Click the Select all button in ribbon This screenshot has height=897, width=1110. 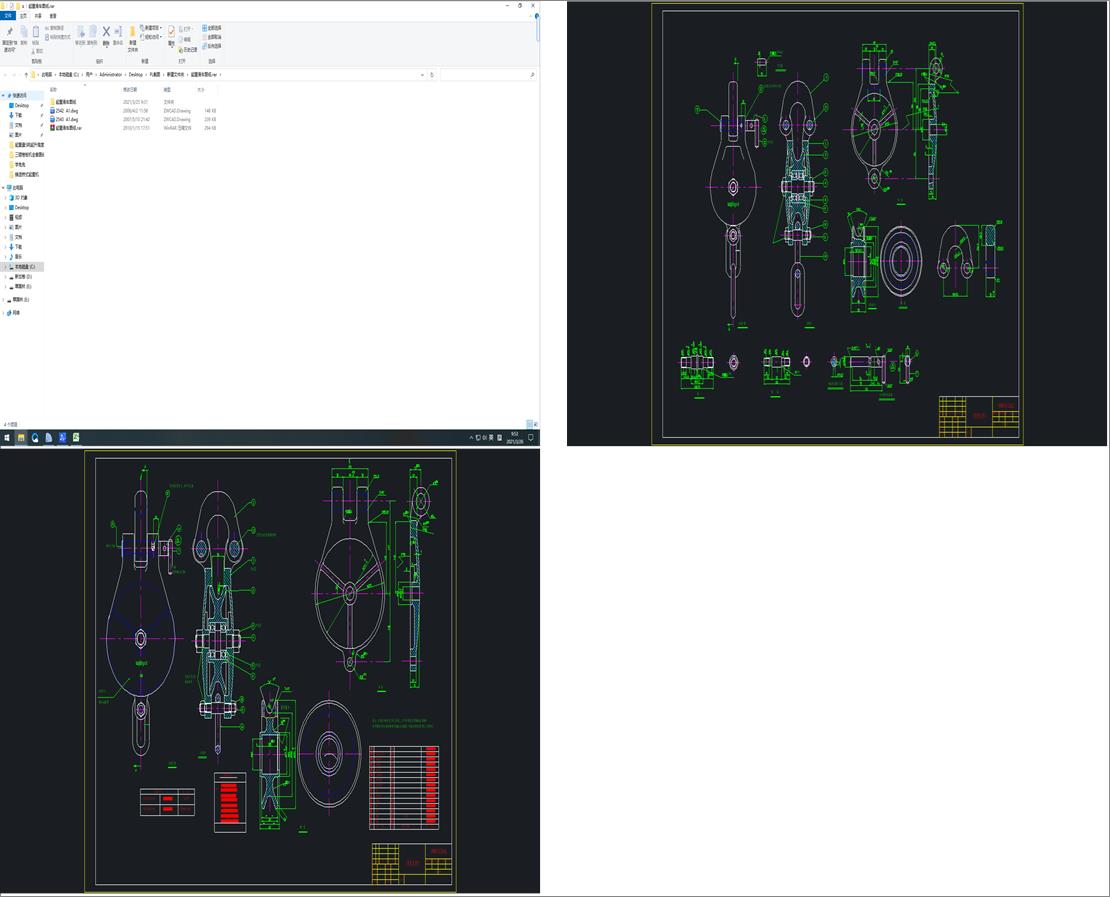coord(212,27)
